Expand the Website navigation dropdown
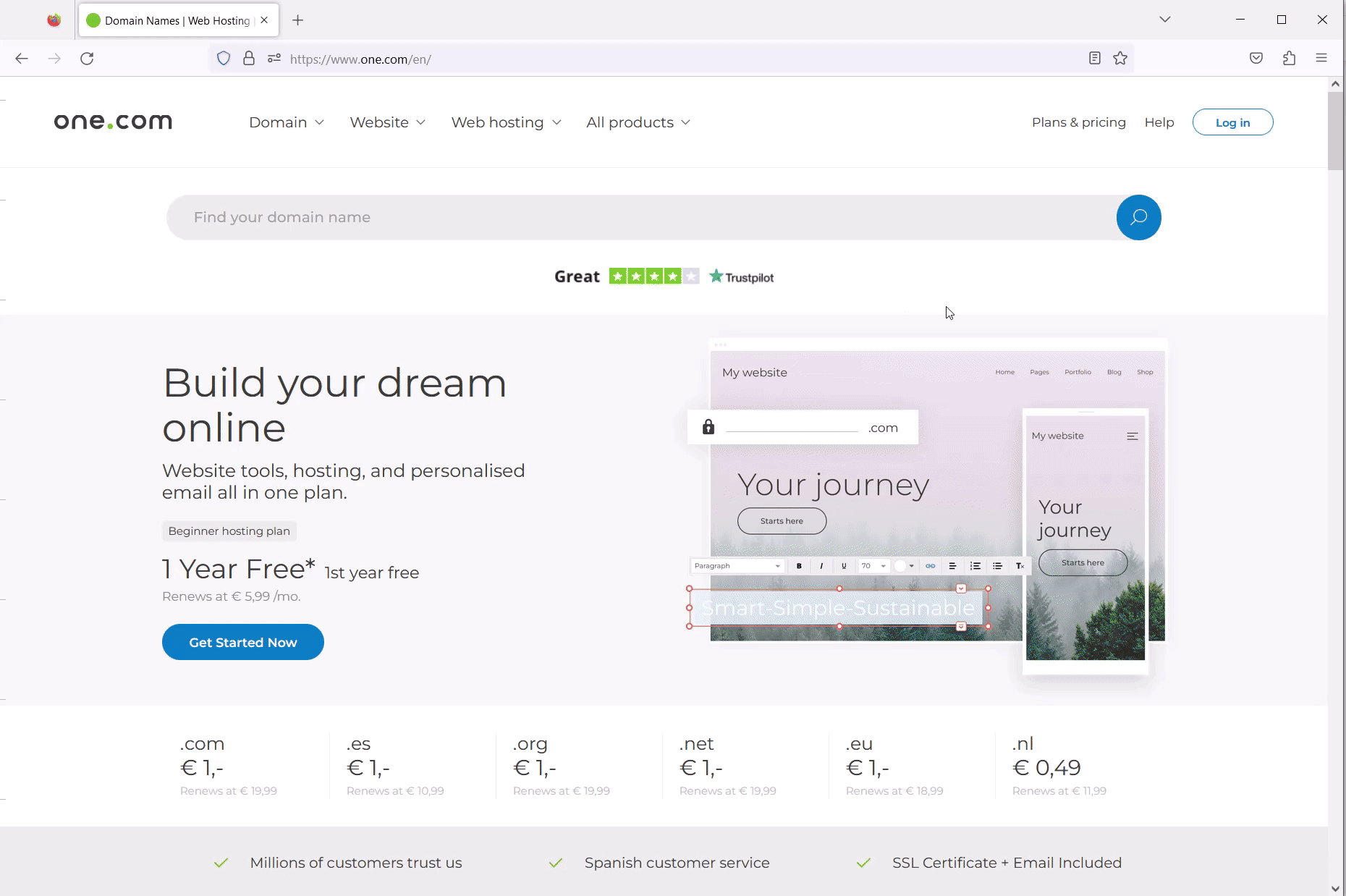 pyautogui.click(x=387, y=122)
